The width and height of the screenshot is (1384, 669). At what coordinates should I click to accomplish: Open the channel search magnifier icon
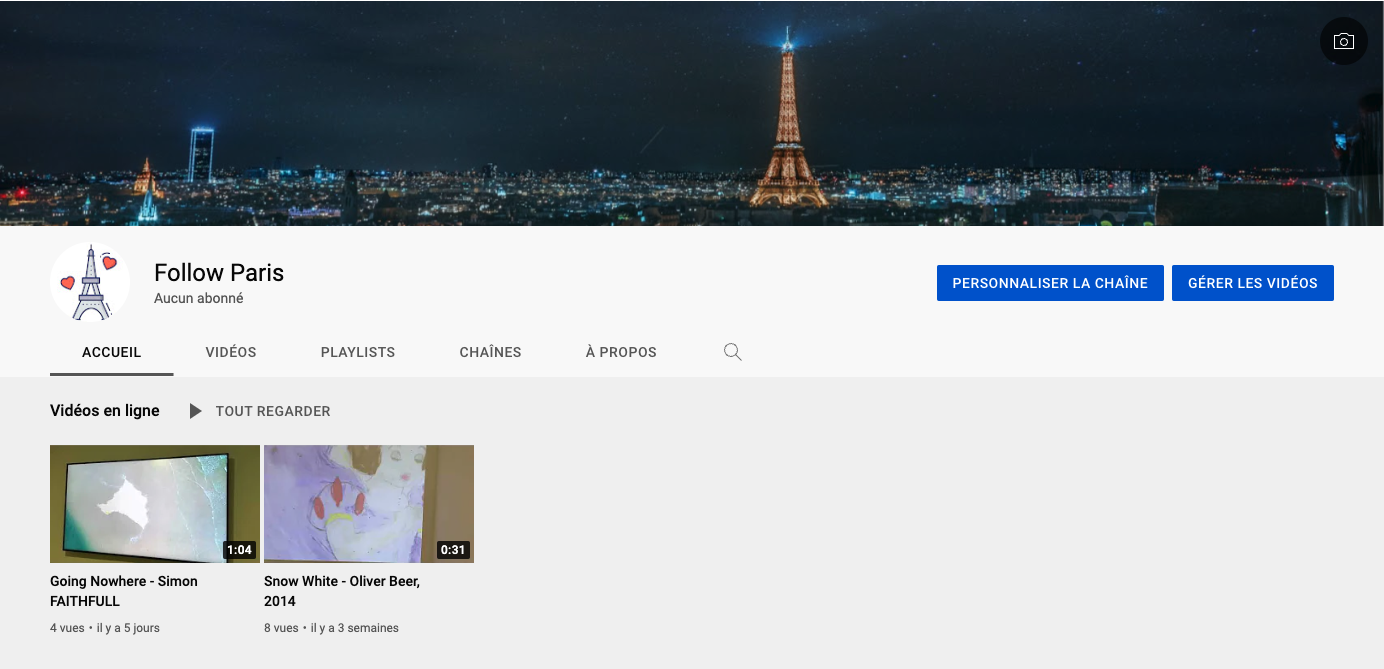click(733, 352)
